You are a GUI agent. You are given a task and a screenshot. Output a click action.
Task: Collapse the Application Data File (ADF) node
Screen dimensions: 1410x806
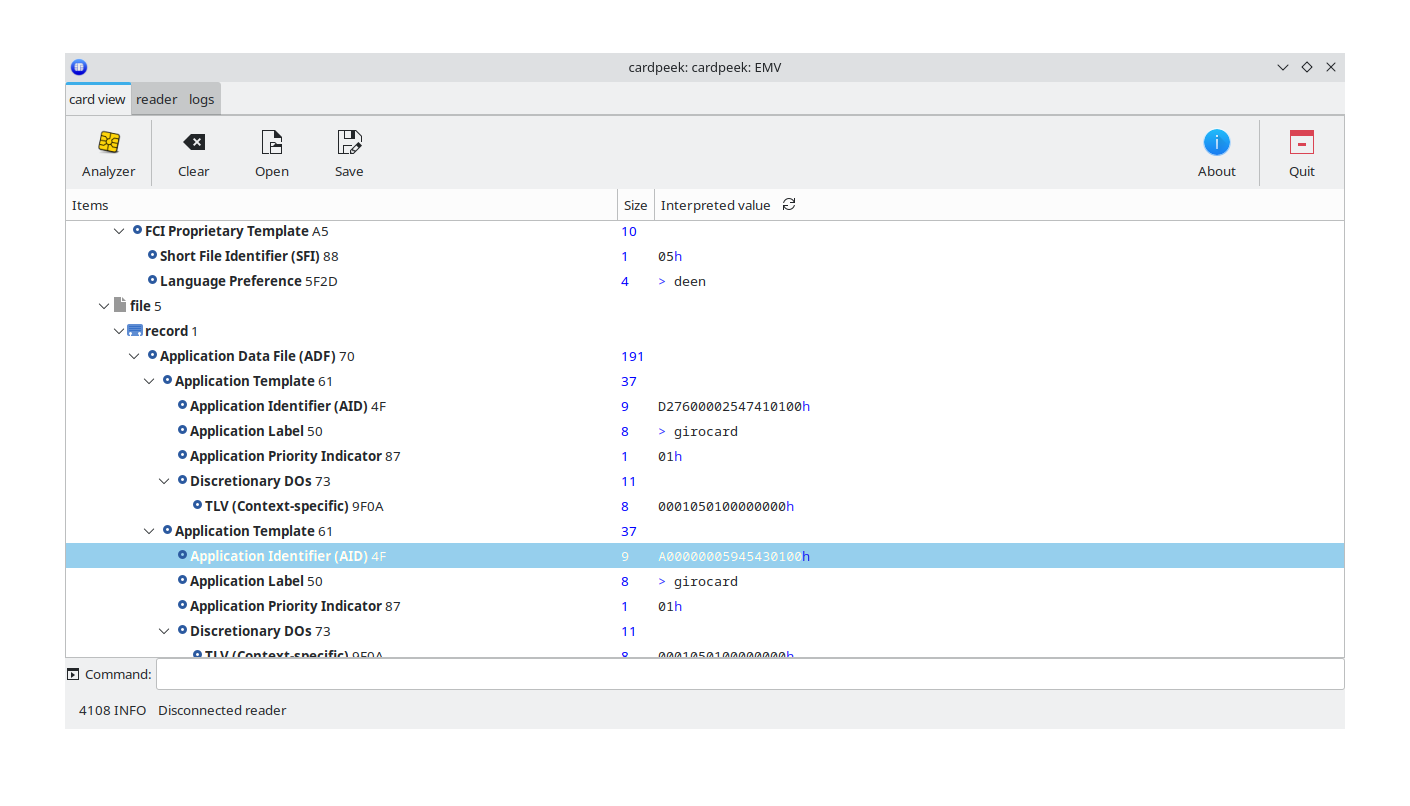click(134, 356)
